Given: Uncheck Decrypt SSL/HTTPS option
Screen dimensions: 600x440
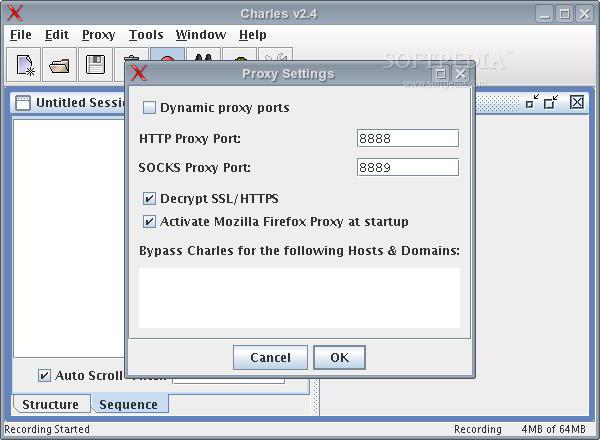Looking at the screenshot, I should [149, 199].
